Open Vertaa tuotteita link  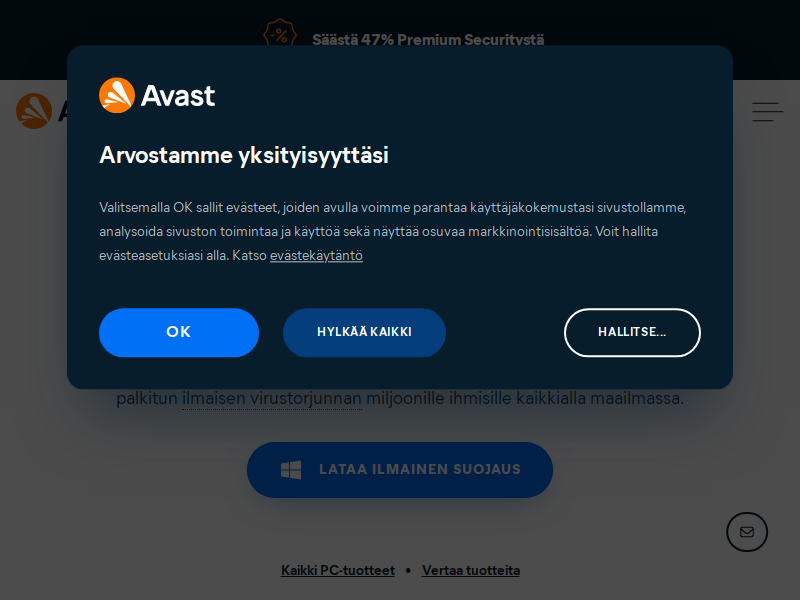click(x=471, y=570)
